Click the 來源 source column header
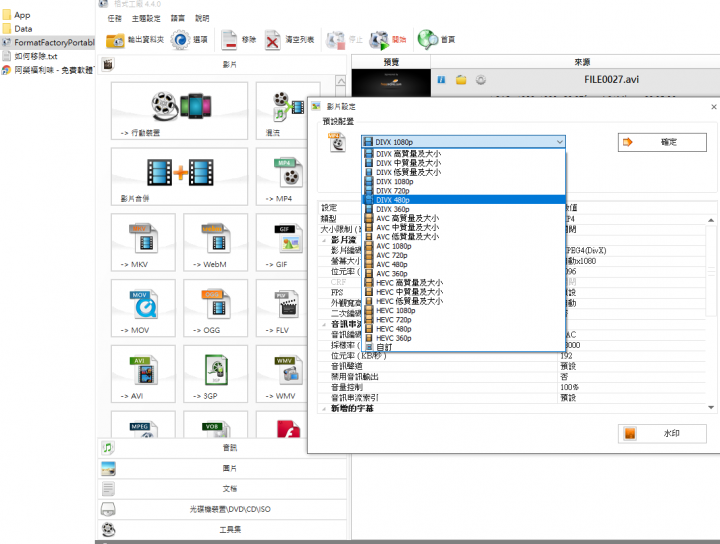 click(x=582, y=62)
